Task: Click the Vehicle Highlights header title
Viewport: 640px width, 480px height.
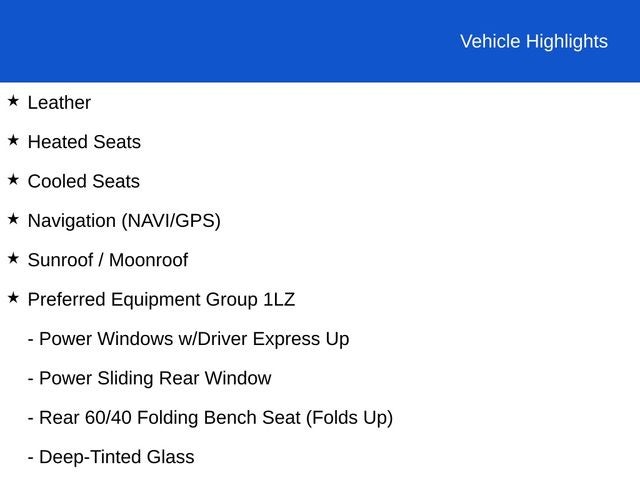Action: click(x=533, y=41)
